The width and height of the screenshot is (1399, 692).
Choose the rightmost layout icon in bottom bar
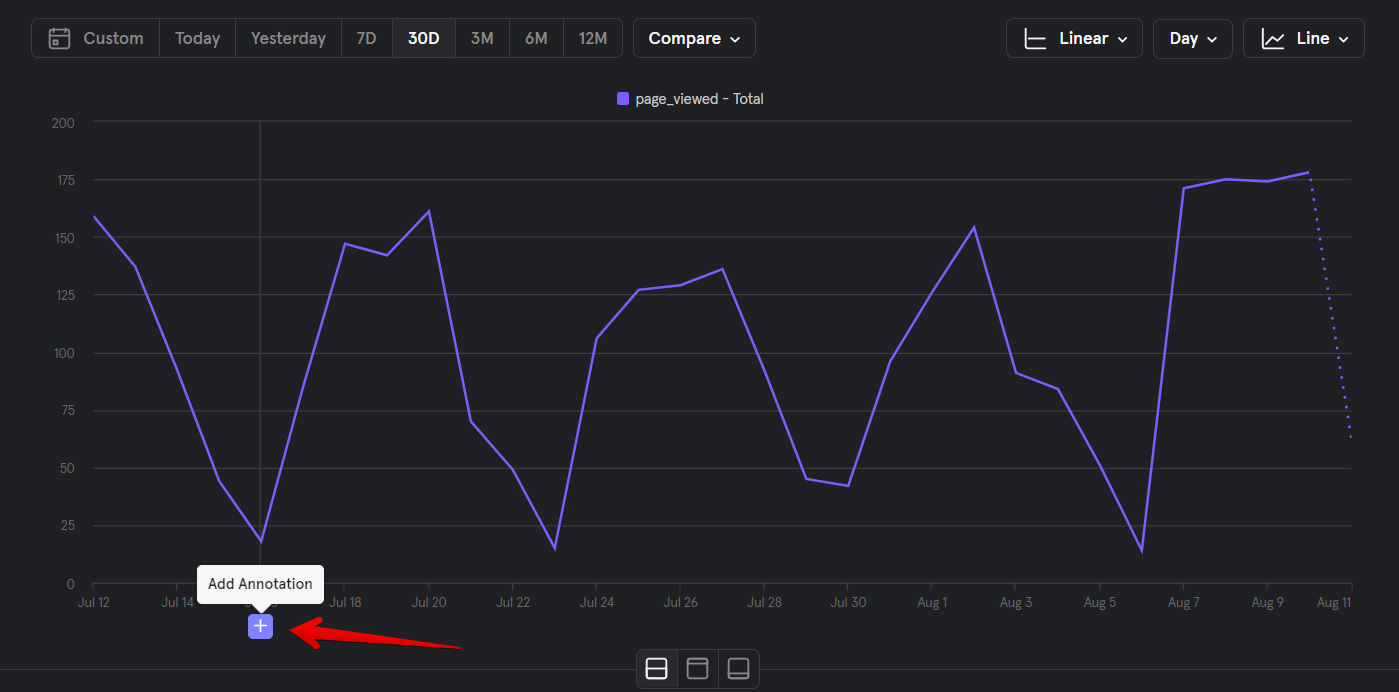(x=739, y=668)
